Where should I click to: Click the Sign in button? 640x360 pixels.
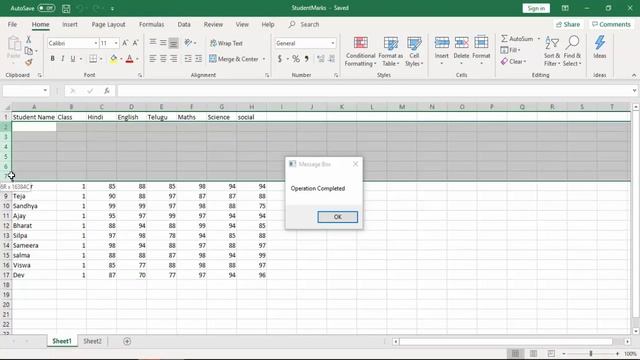pyautogui.click(x=536, y=8)
